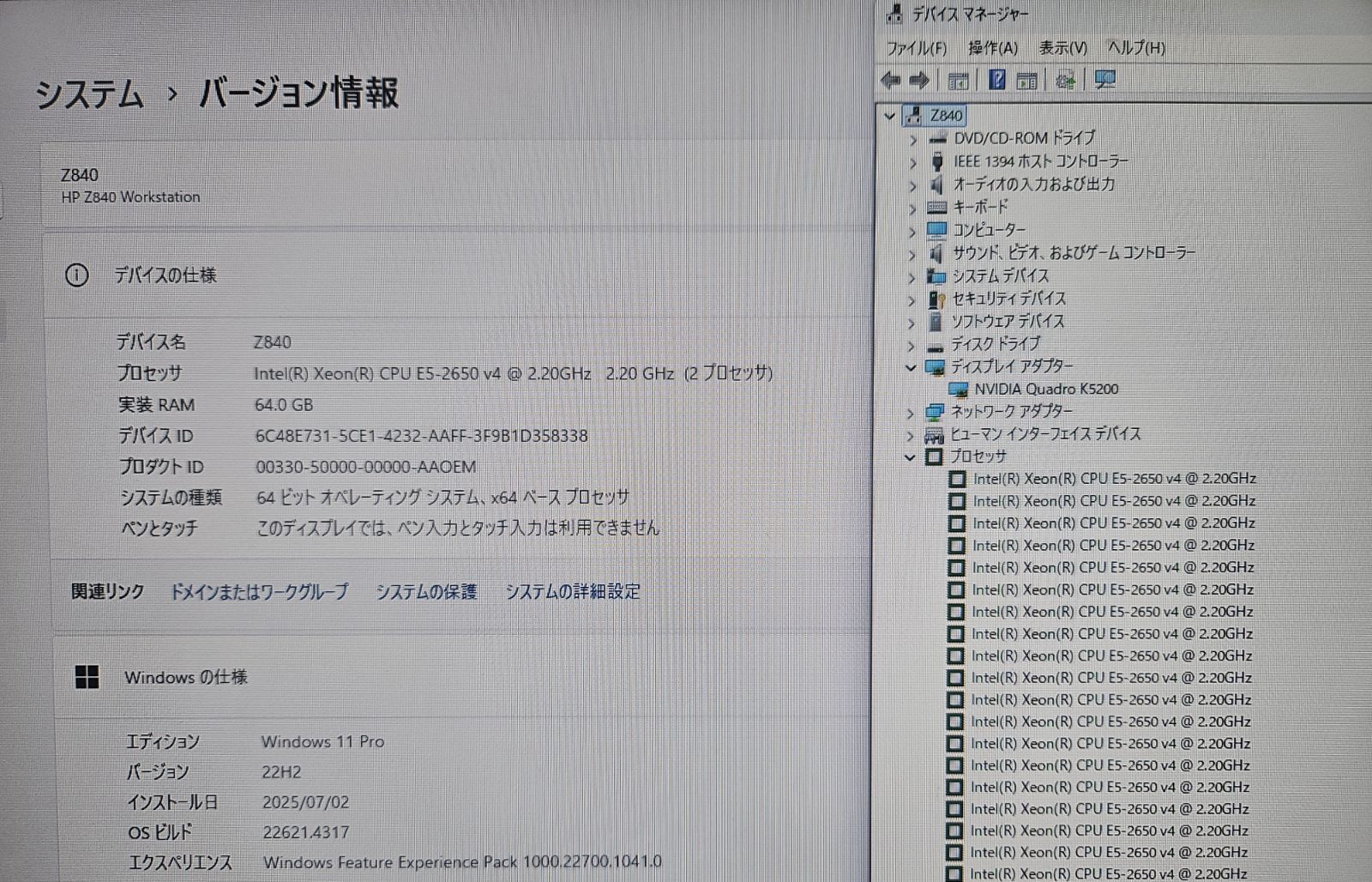Image resolution: width=1372 pixels, height=882 pixels.
Task: Click the セキュリティ デバイス key icon
Action: tap(936, 299)
